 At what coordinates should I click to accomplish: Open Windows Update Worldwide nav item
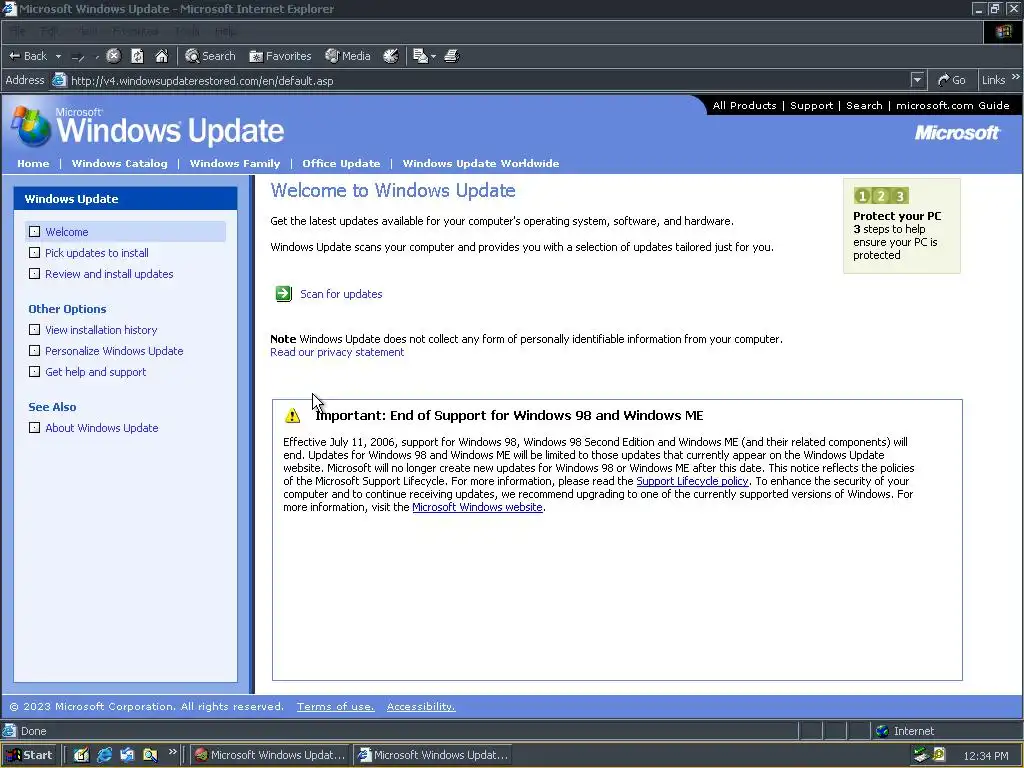(x=481, y=163)
